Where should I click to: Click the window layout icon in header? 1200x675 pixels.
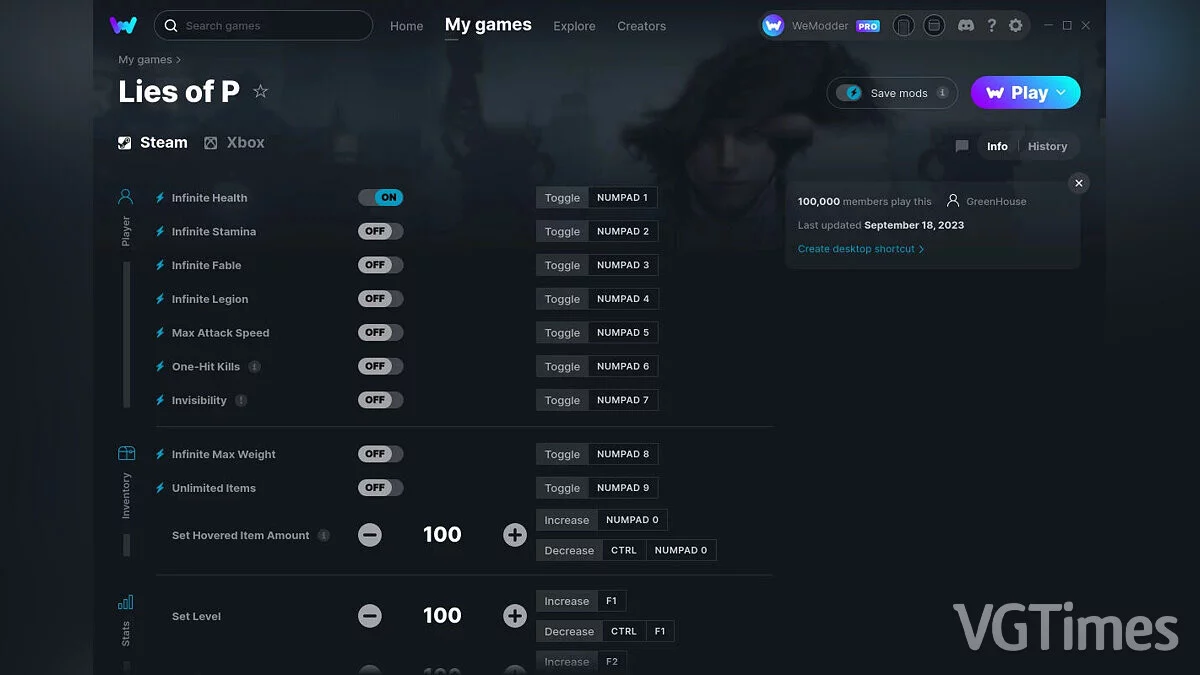[x=934, y=25]
